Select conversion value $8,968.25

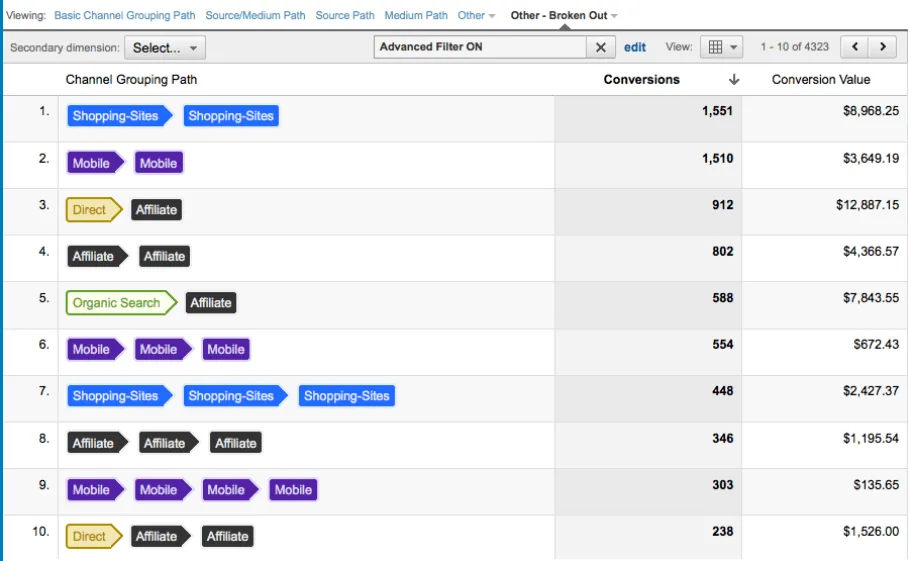point(871,111)
